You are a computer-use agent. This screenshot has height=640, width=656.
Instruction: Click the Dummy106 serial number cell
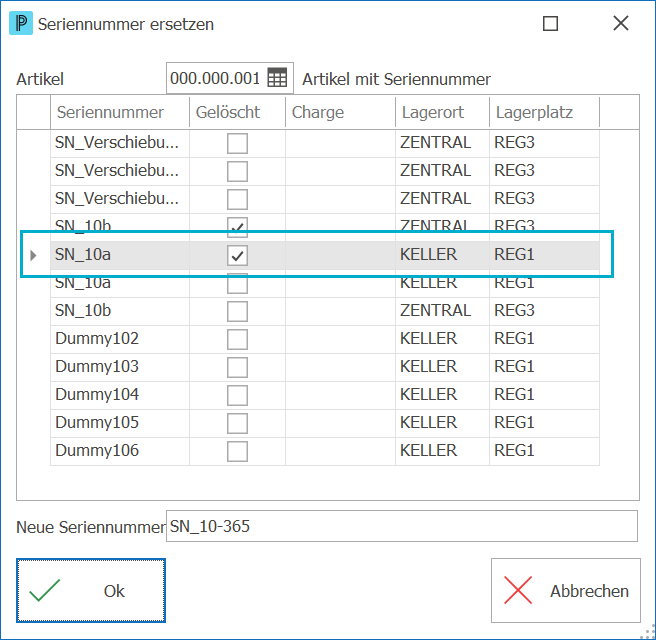click(x=120, y=451)
